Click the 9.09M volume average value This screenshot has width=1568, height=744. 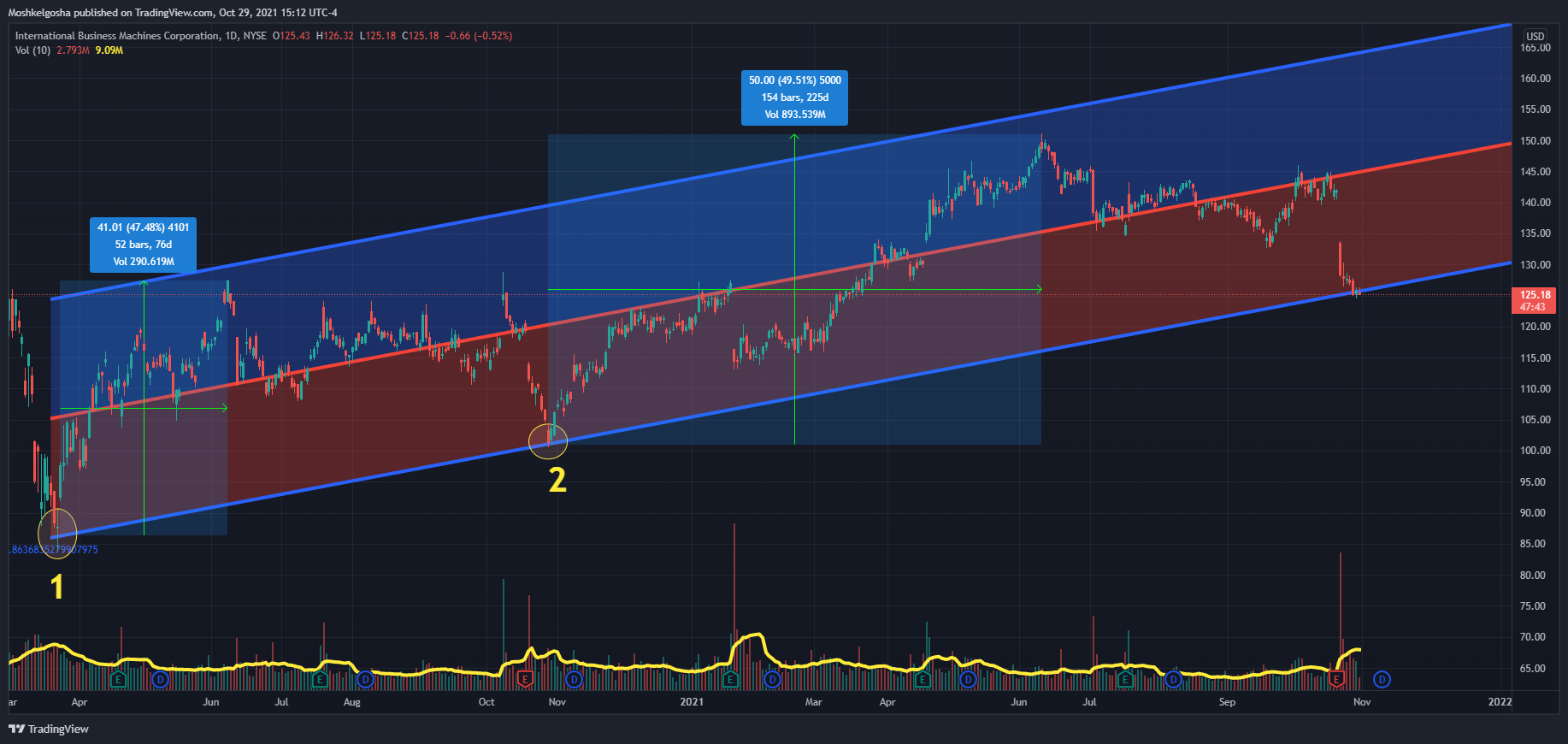click(x=109, y=50)
